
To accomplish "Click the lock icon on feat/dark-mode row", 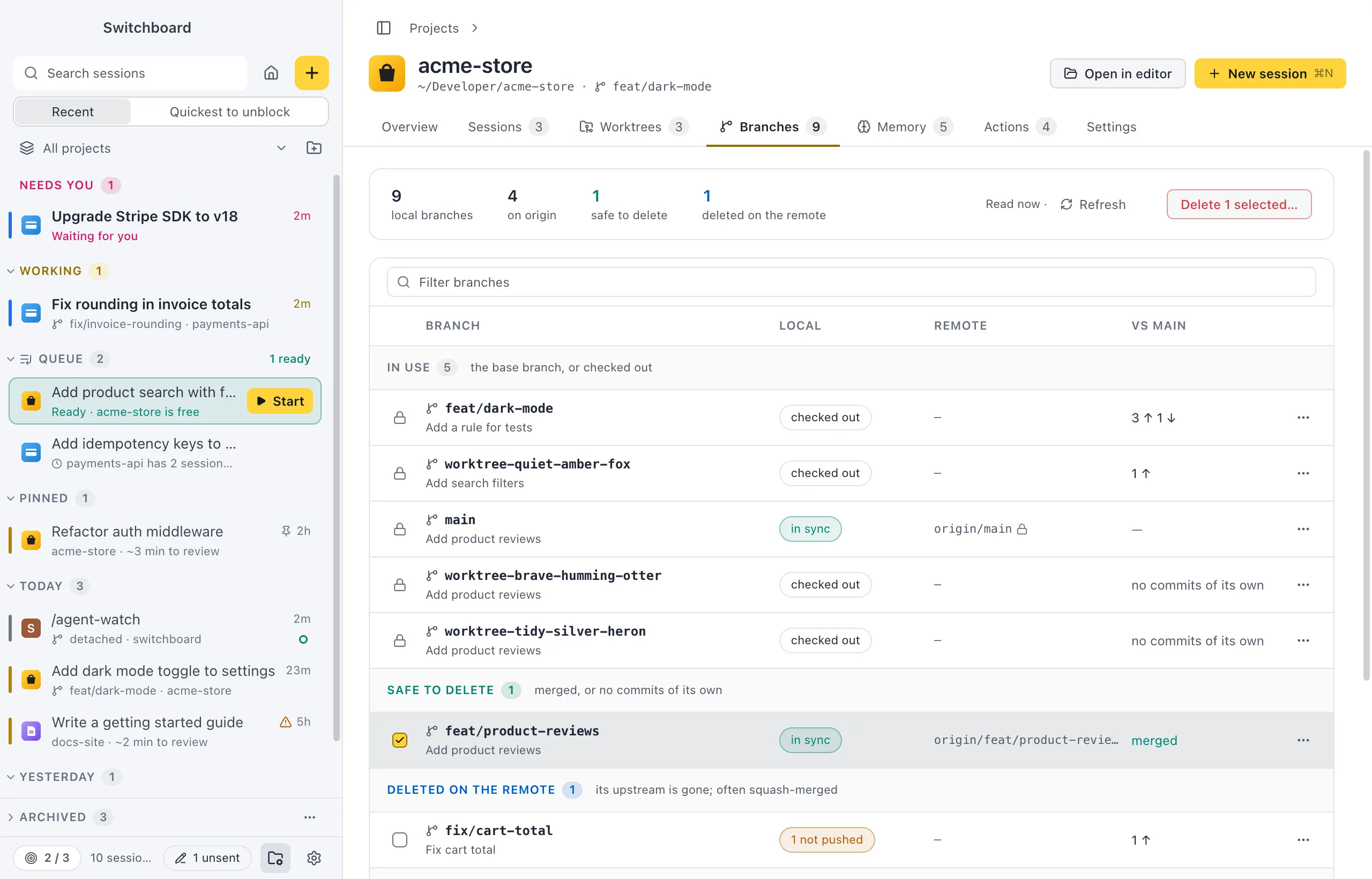I will point(400,418).
